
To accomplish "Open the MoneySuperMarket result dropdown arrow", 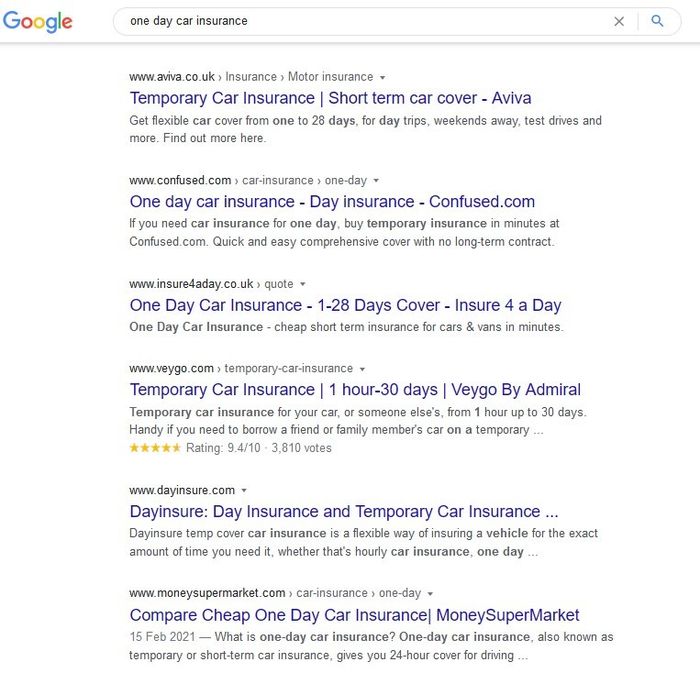I will click(430, 593).
